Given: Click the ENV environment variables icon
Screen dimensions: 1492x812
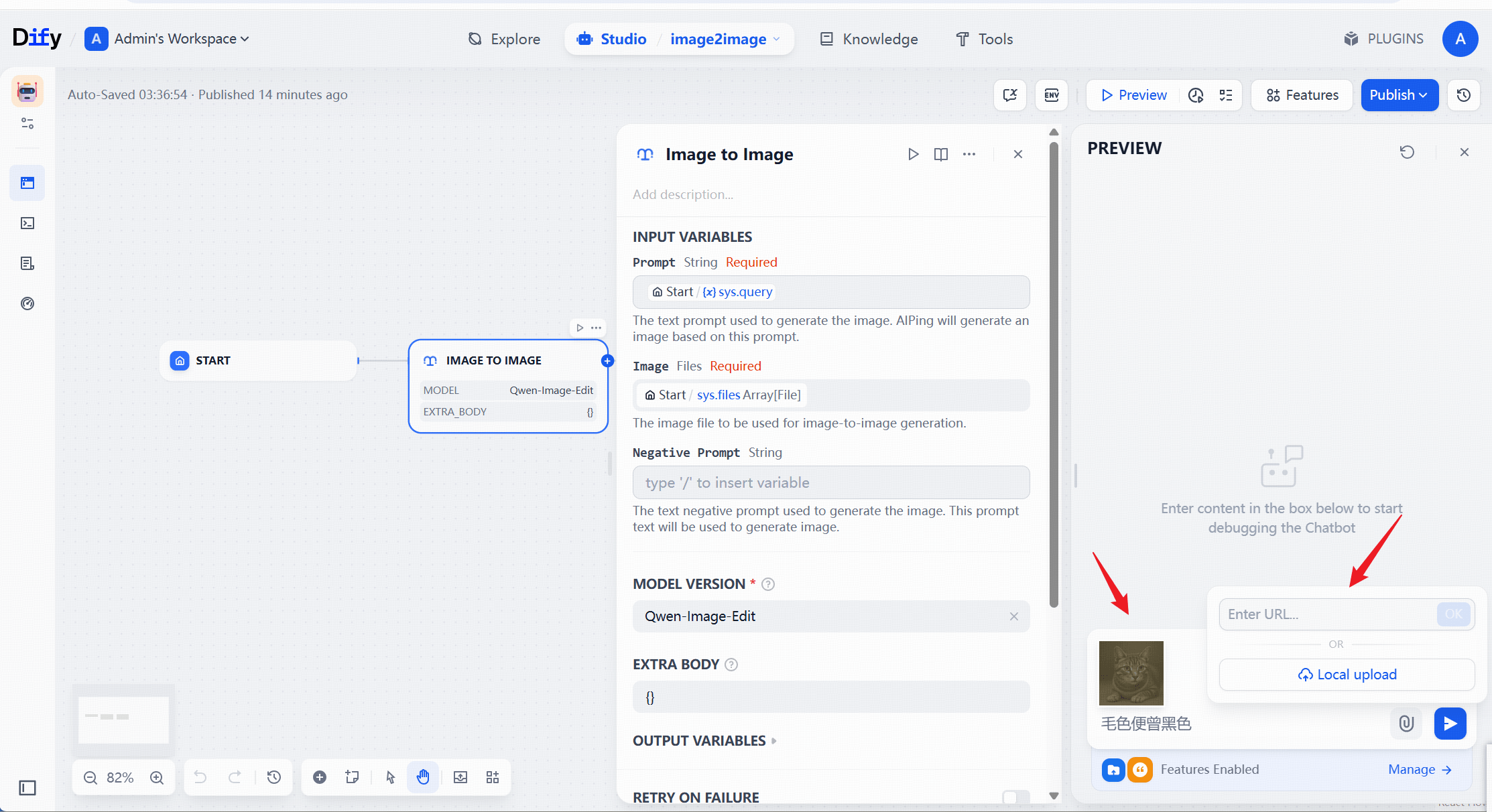Looking at the screenshot, I should (1052, 95).
